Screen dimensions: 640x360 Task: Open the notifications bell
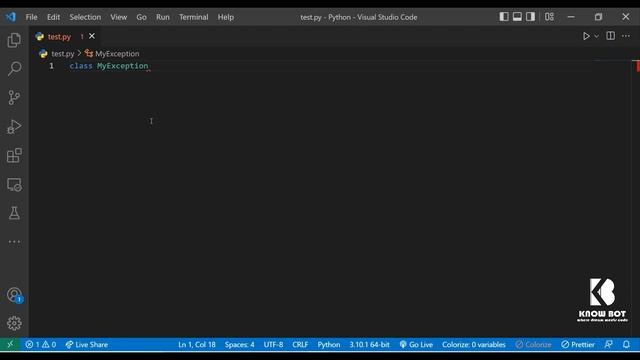tap(626, 344)
